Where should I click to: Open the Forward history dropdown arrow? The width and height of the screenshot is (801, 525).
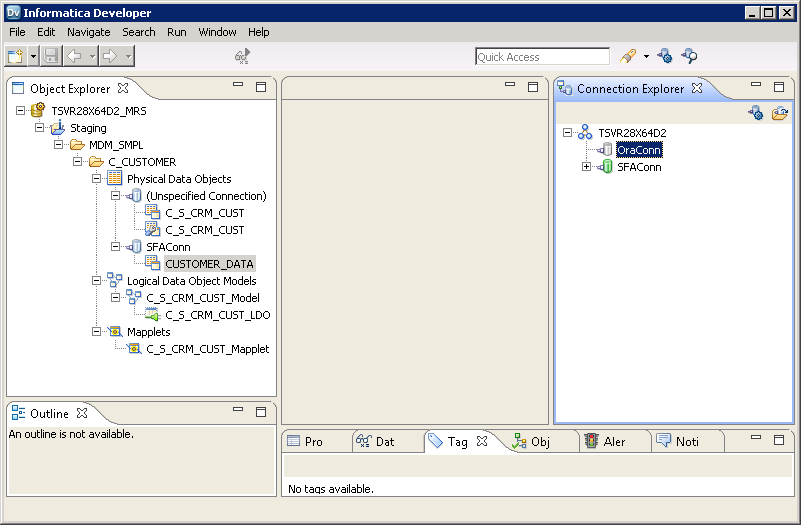pyautogui.click(x=129, y=56)
